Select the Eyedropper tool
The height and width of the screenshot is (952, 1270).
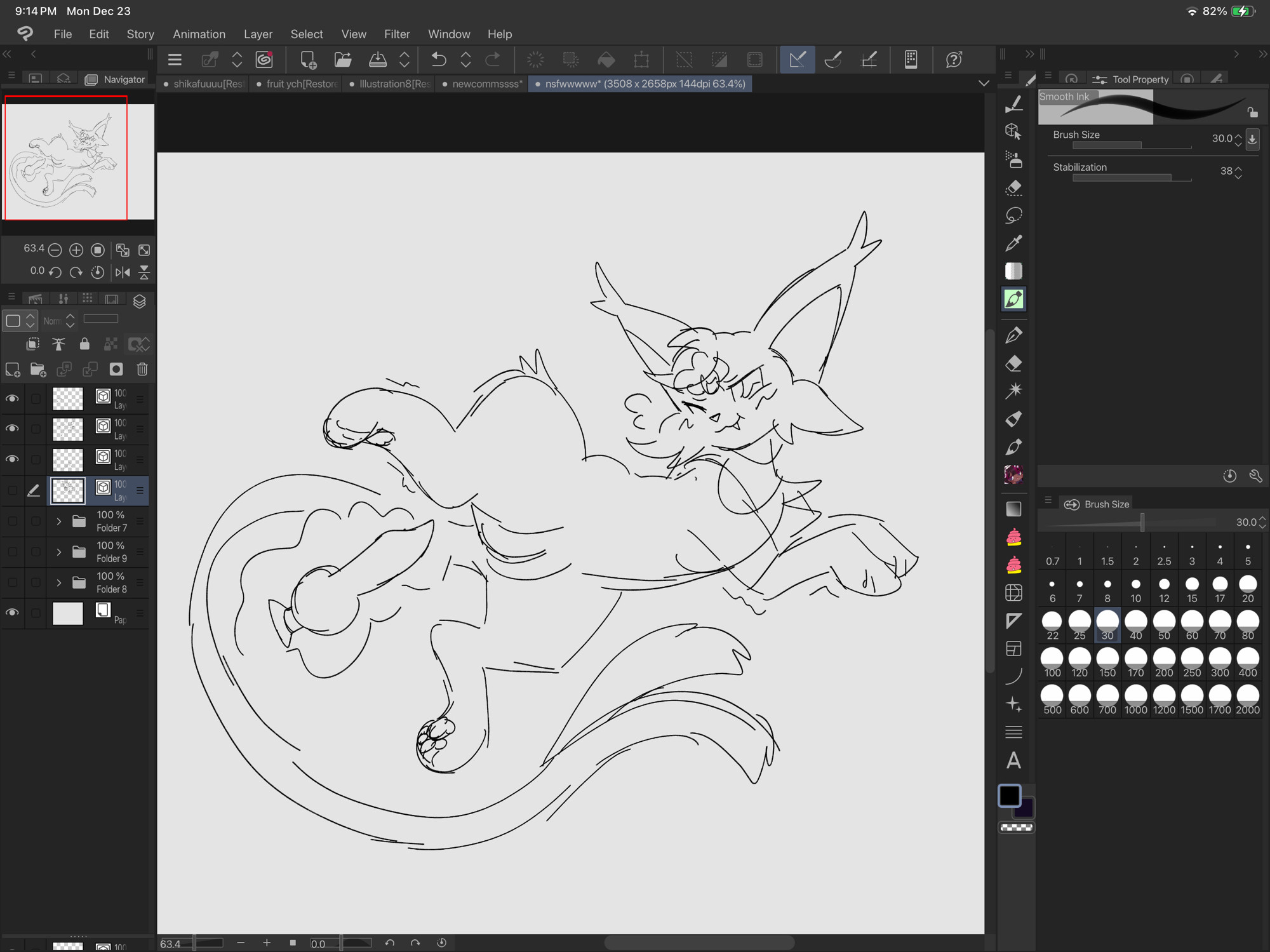(x=1013, y=243)
